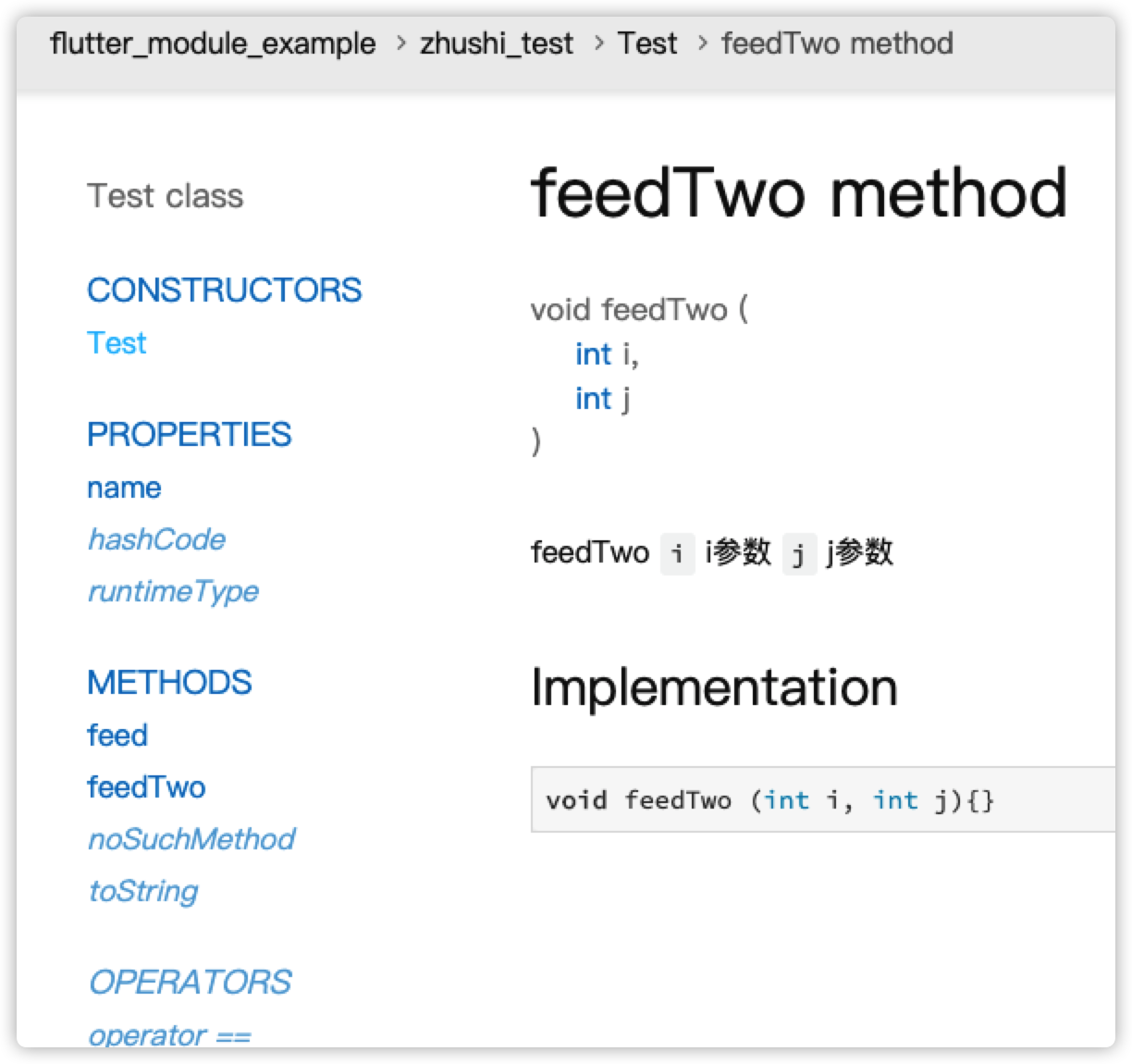
Task: Go to zhushi_test library in breadcrumb
Action: click(x=497, y=43)
